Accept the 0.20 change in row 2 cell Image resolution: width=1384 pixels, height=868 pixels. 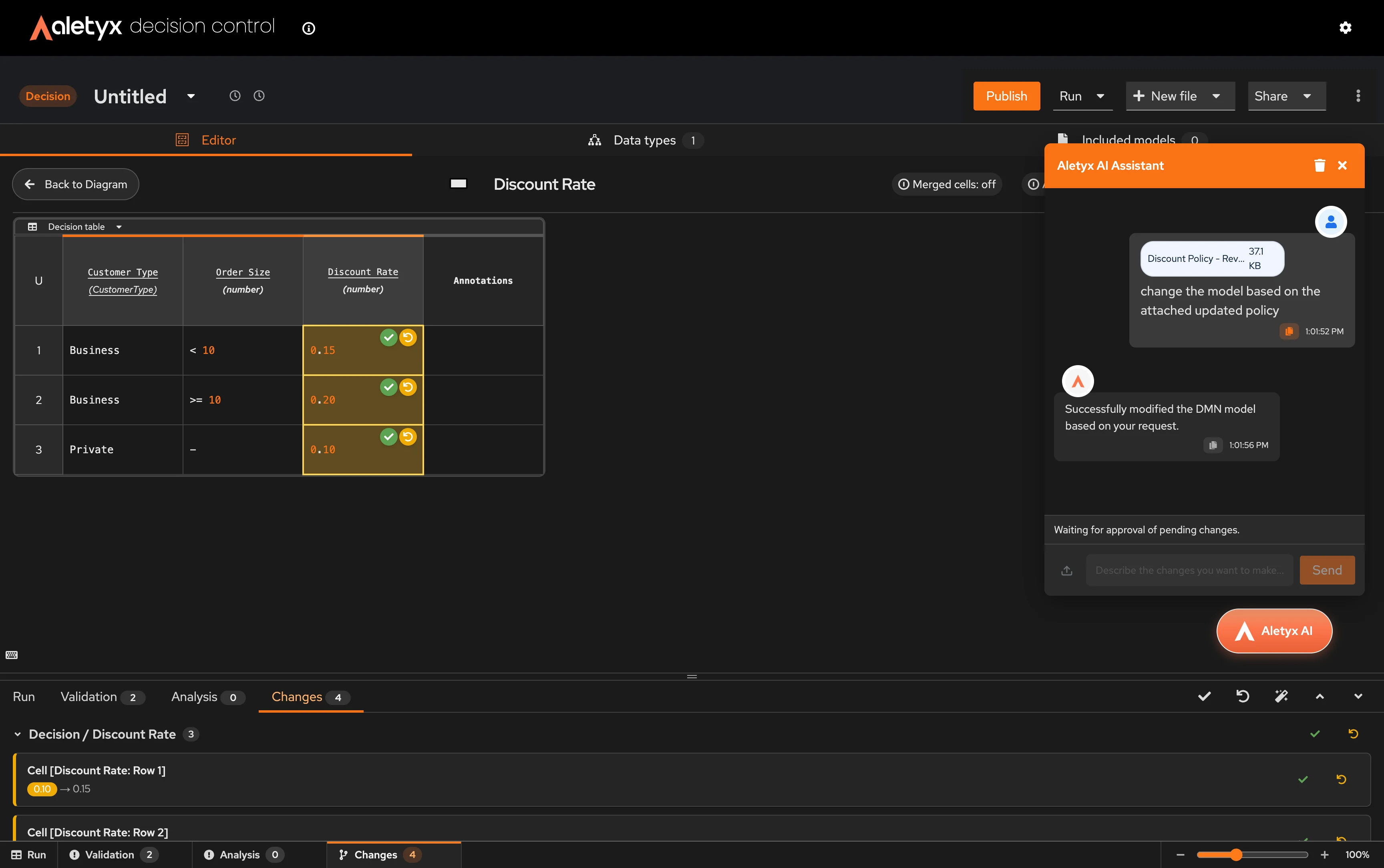388,388
